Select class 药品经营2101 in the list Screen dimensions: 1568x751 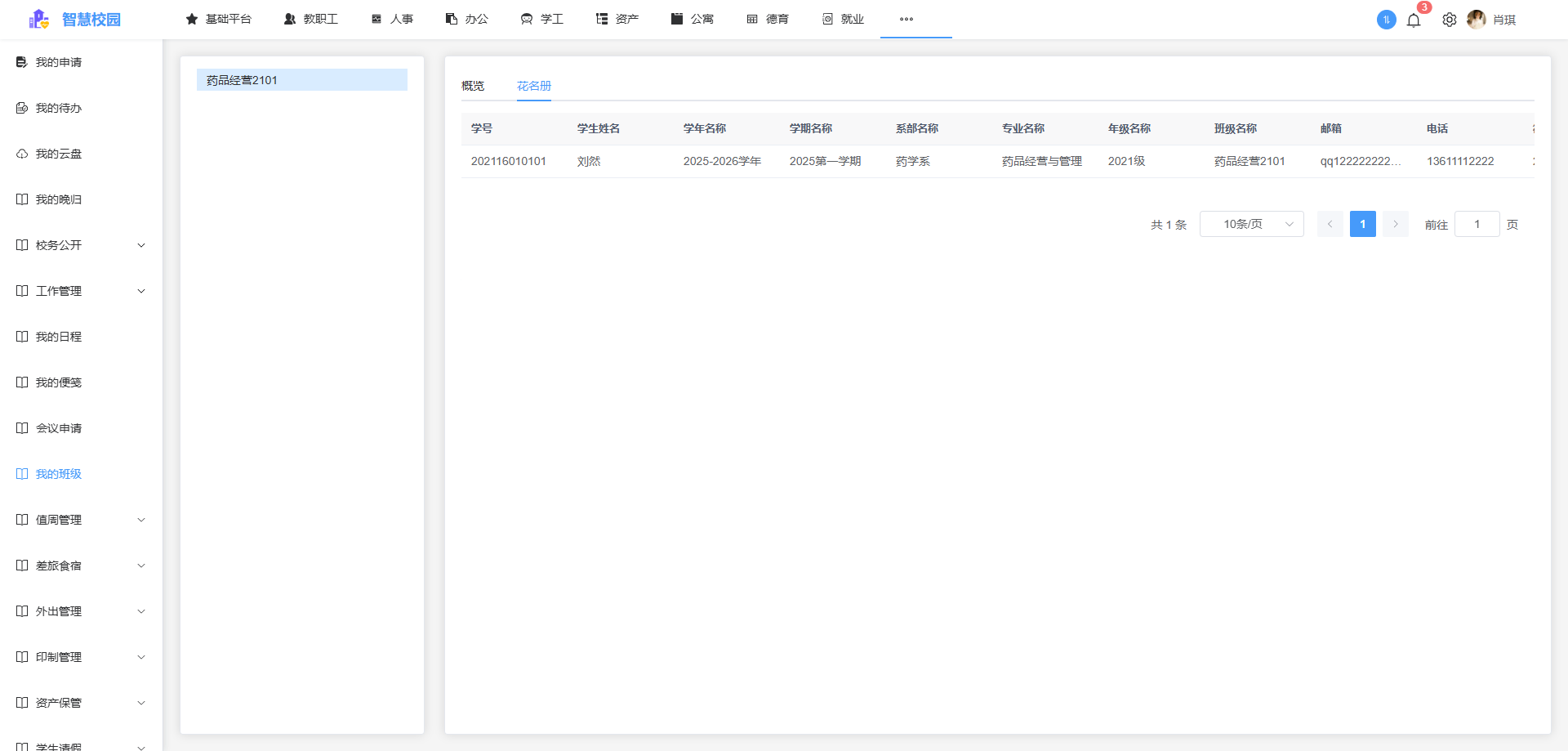pyautogui.click(x=301, y=79)
